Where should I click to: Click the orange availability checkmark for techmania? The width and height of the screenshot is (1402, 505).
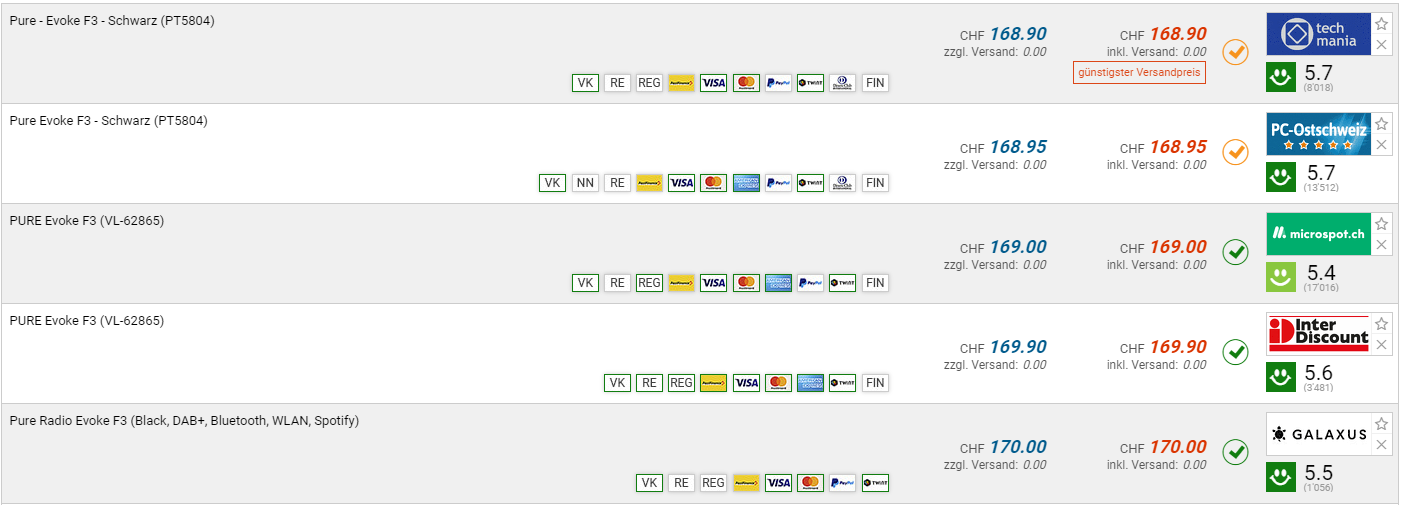tap(1236, 52)
